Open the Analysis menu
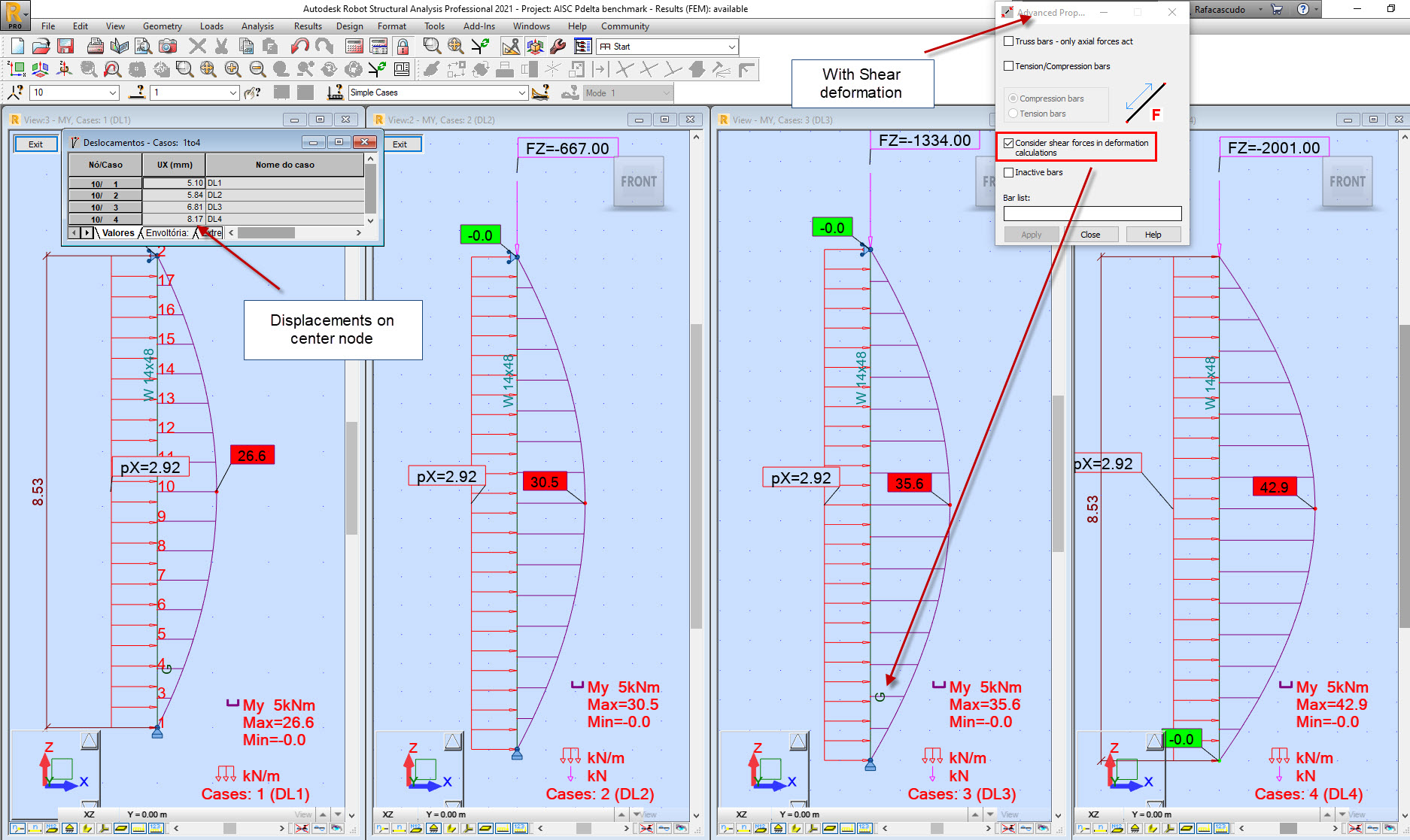This screenshot has width=1410, height=840. [x=257, y=26]
